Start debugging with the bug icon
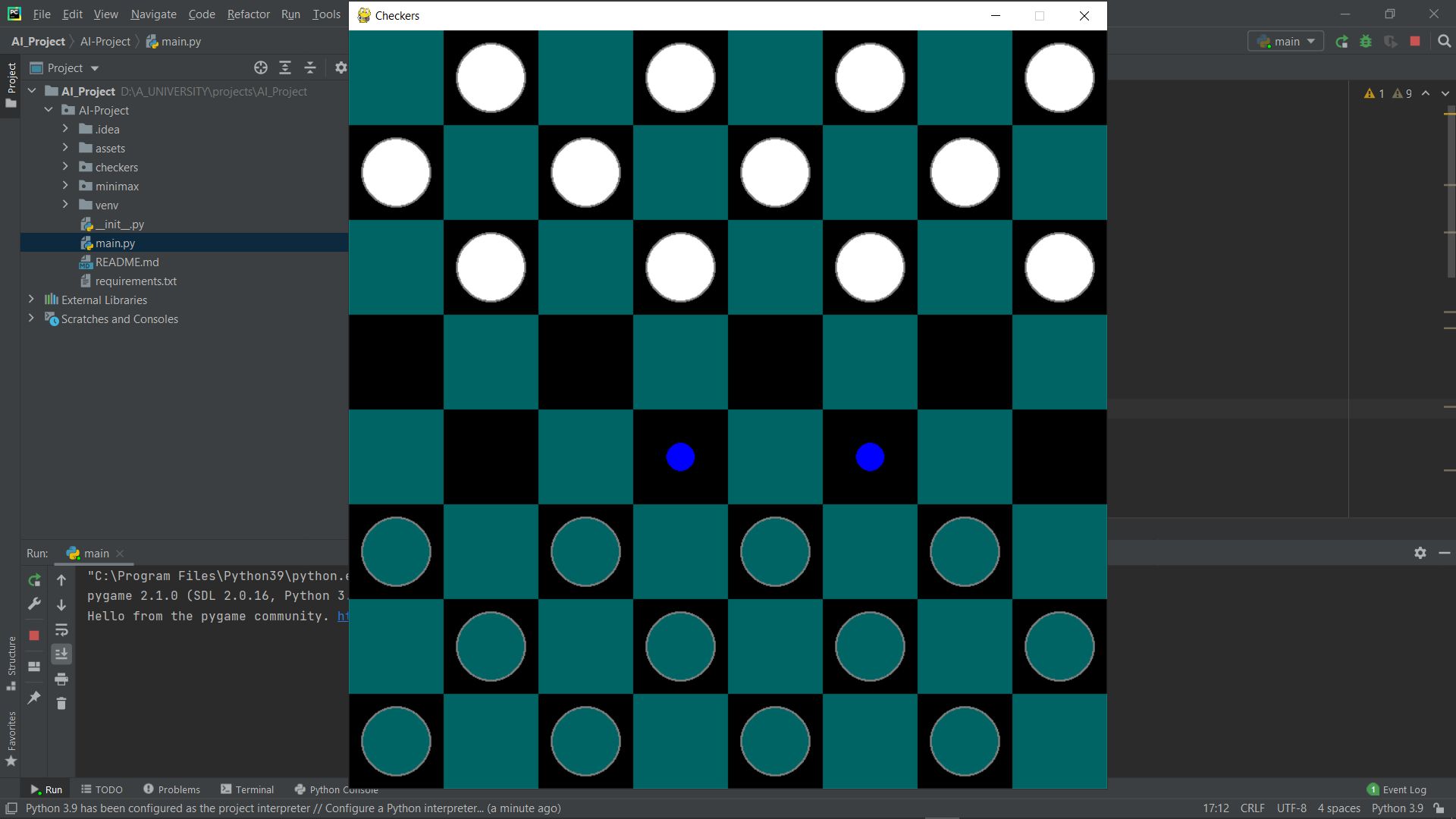Viewport: 1456px width, 819px height. click(1367, 42)
